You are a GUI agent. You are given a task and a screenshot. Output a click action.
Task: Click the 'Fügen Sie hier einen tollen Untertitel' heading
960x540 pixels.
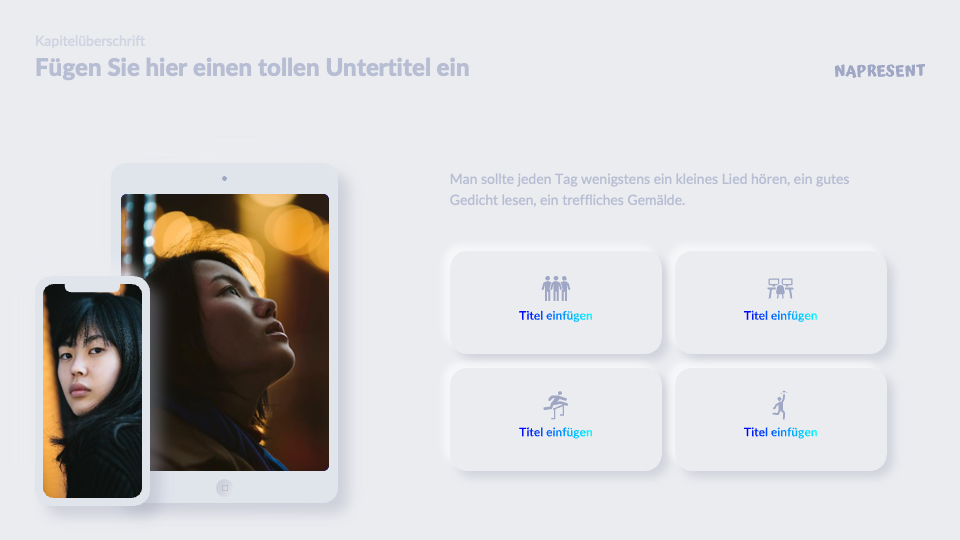coord(252,68)
